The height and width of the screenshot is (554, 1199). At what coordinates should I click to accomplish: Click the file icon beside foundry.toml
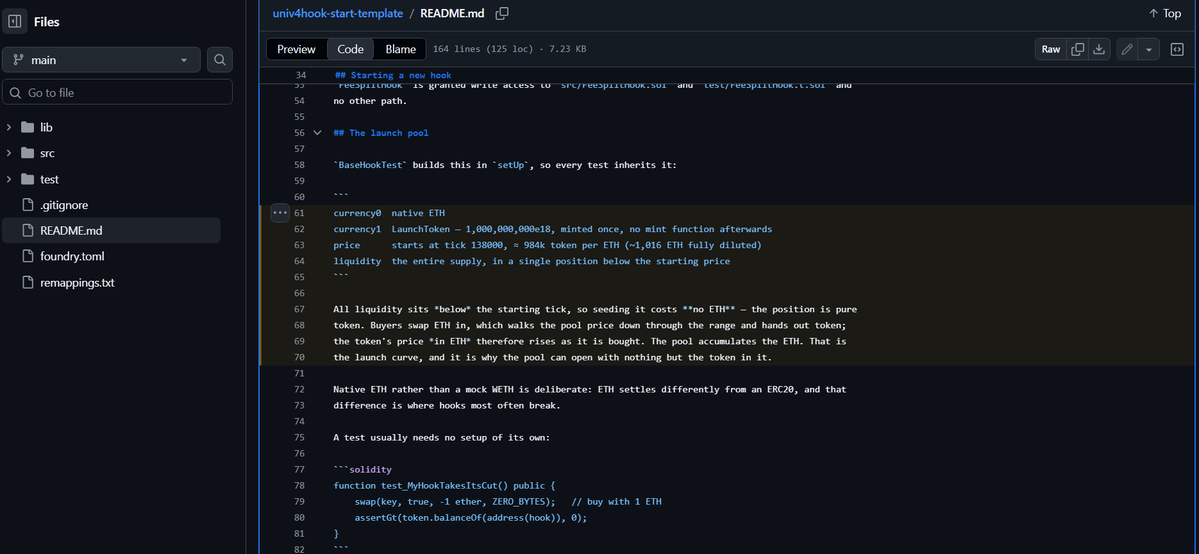click(x=28, y=256)
